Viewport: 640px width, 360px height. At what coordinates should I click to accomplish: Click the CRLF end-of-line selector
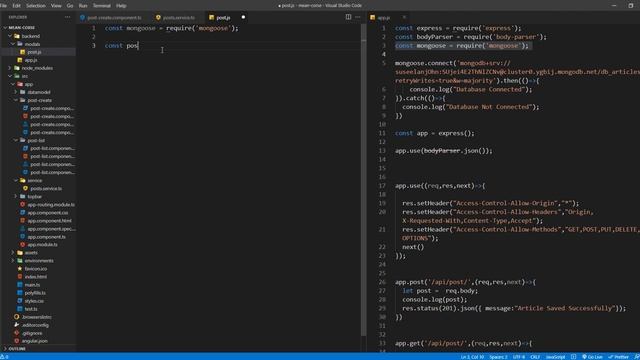pos(535,357)
